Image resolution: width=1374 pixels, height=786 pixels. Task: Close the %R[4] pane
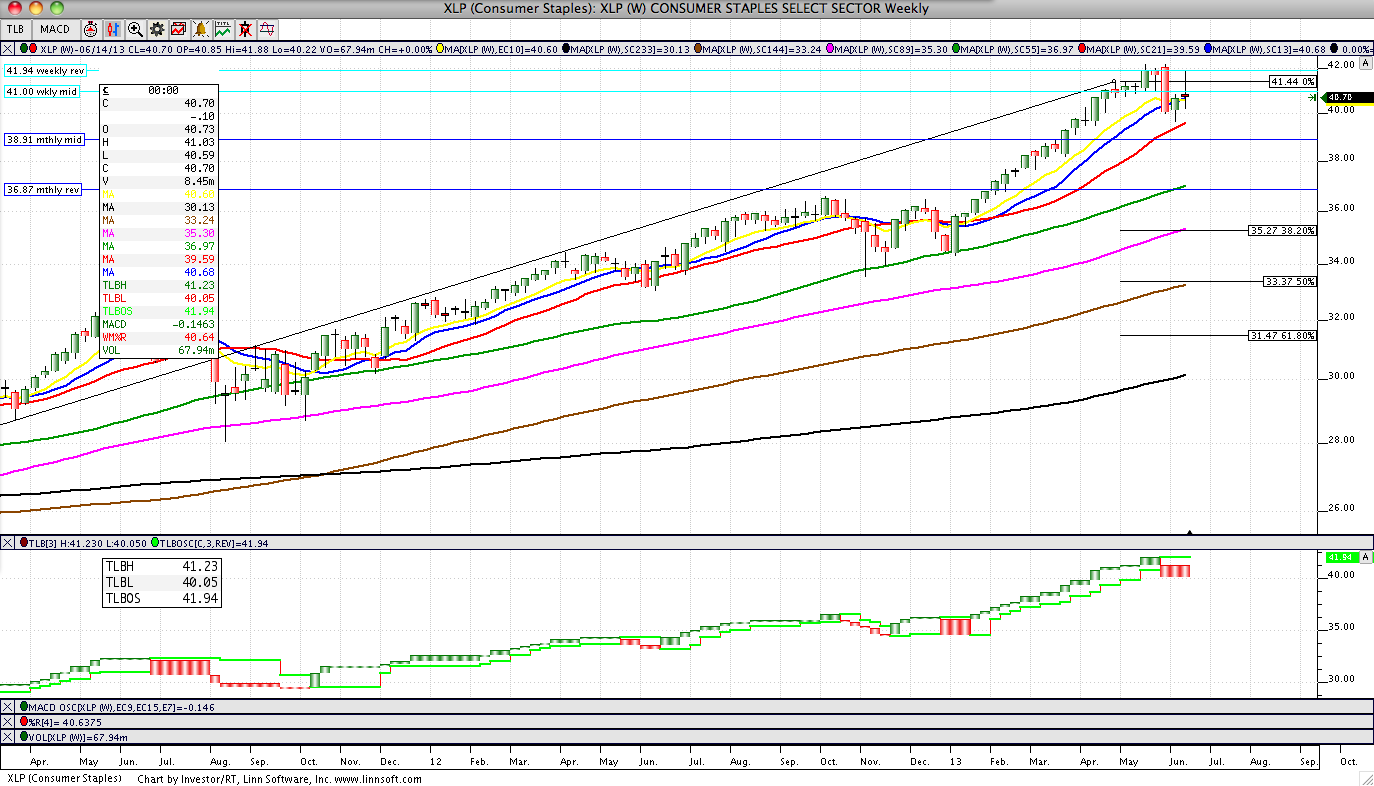pos(9,722)
